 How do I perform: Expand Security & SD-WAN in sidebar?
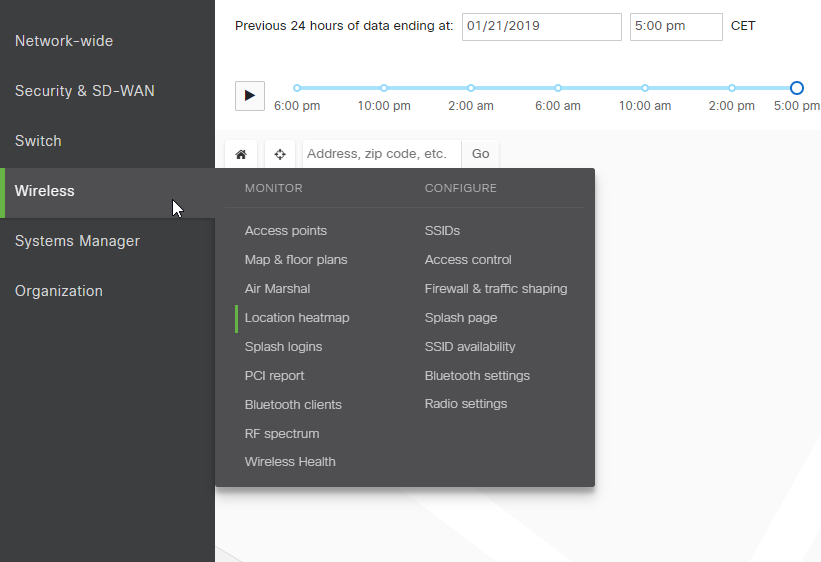(x=85, y=91)
